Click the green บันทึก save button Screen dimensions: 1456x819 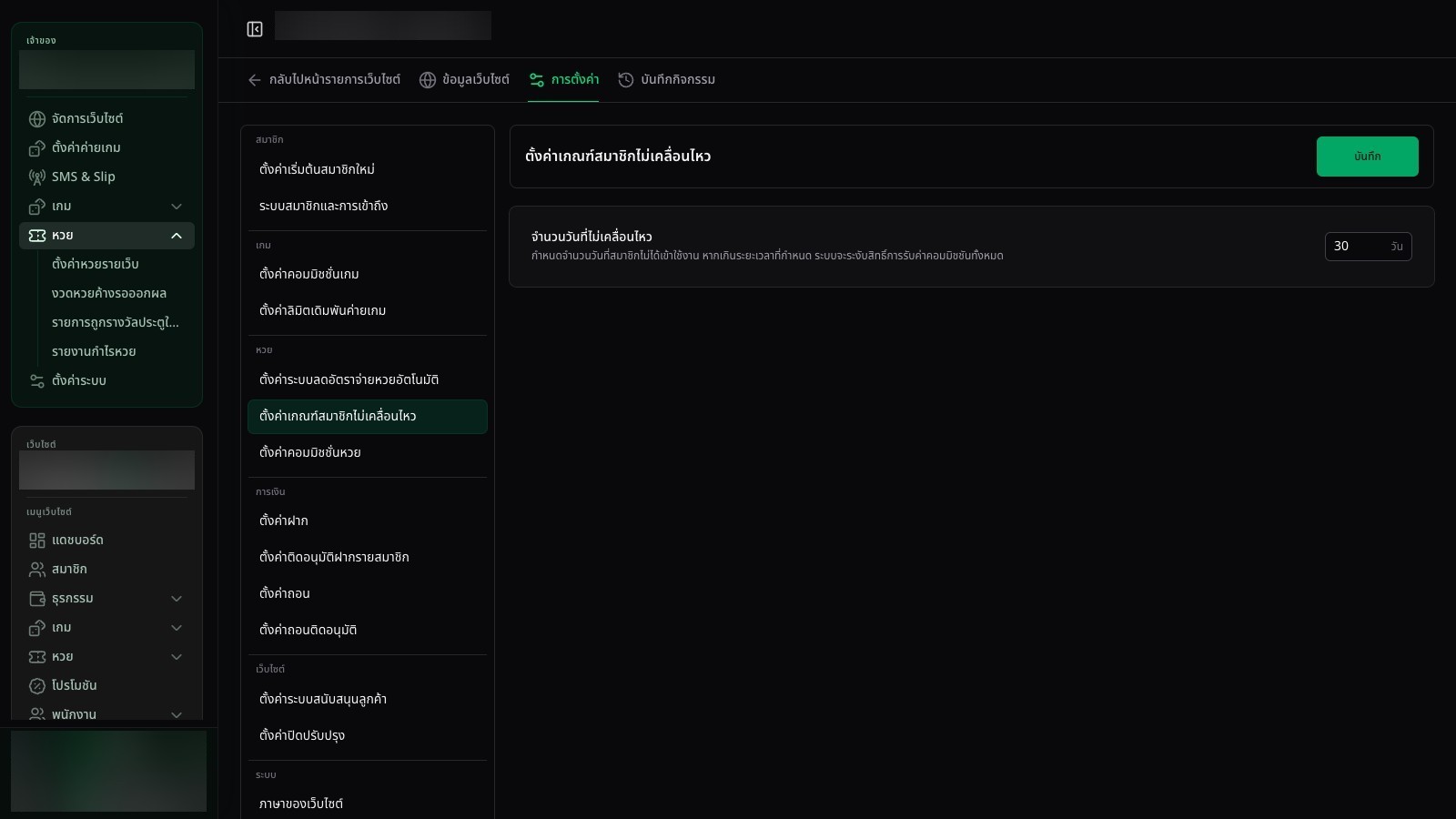pos(1367,157)
